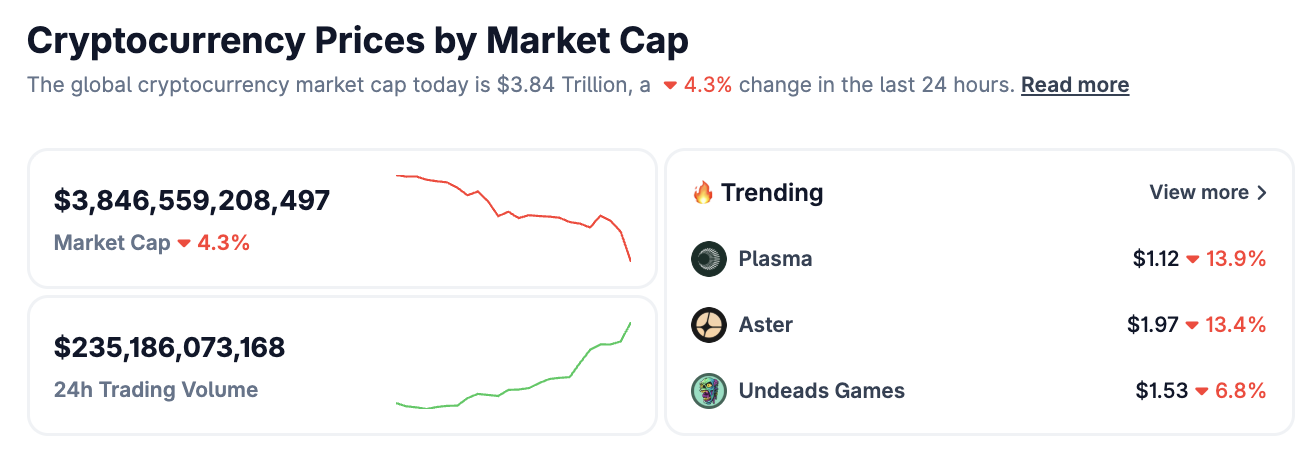Click the Plasma coin logo icon
The height and width of the screenshot is (469, 1298).
pos(708,259)
